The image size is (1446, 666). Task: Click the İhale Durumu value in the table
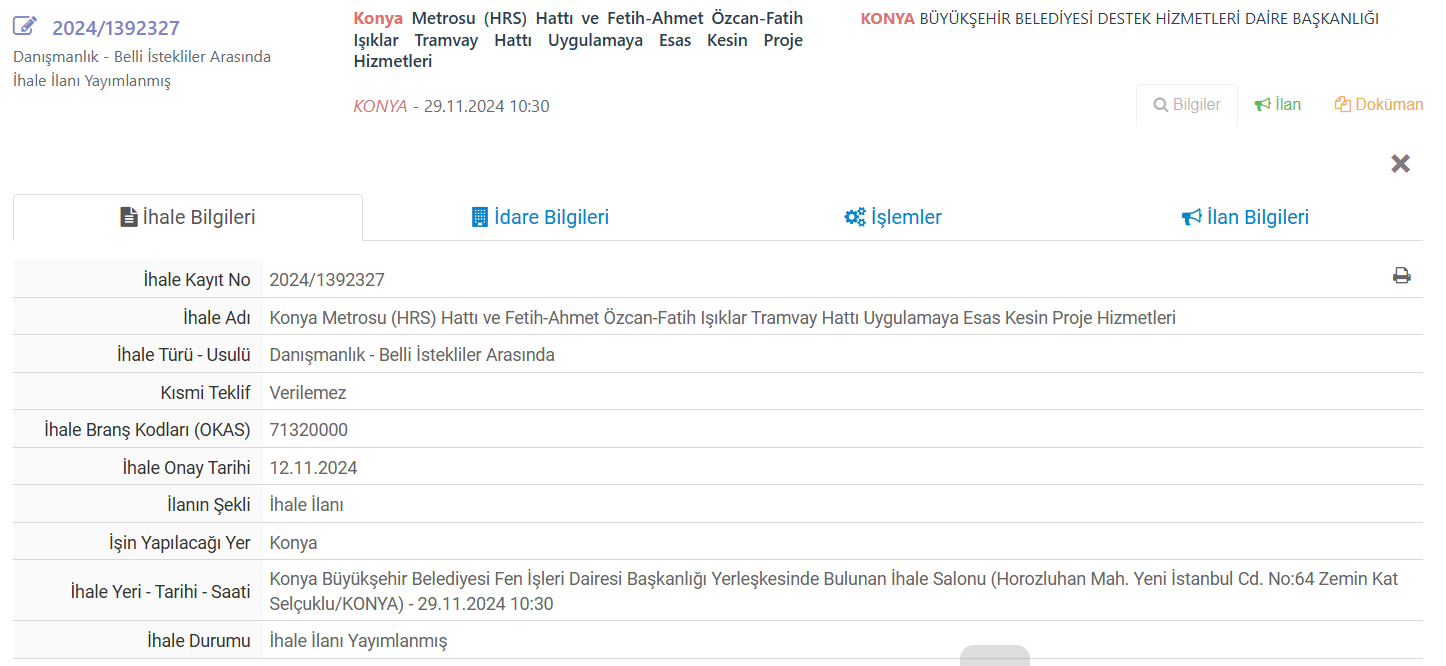[358, 641]
